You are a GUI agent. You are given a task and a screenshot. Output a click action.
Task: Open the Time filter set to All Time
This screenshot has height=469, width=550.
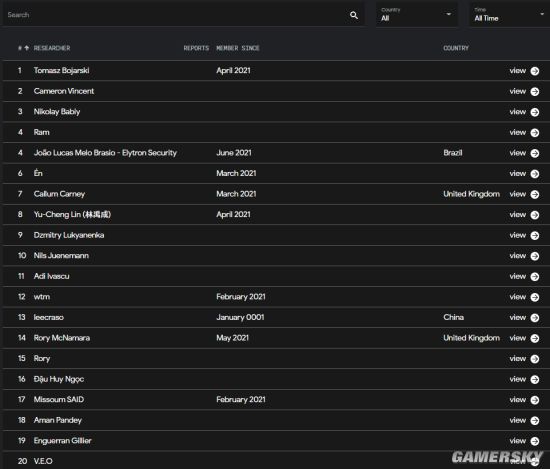point(509,15)
